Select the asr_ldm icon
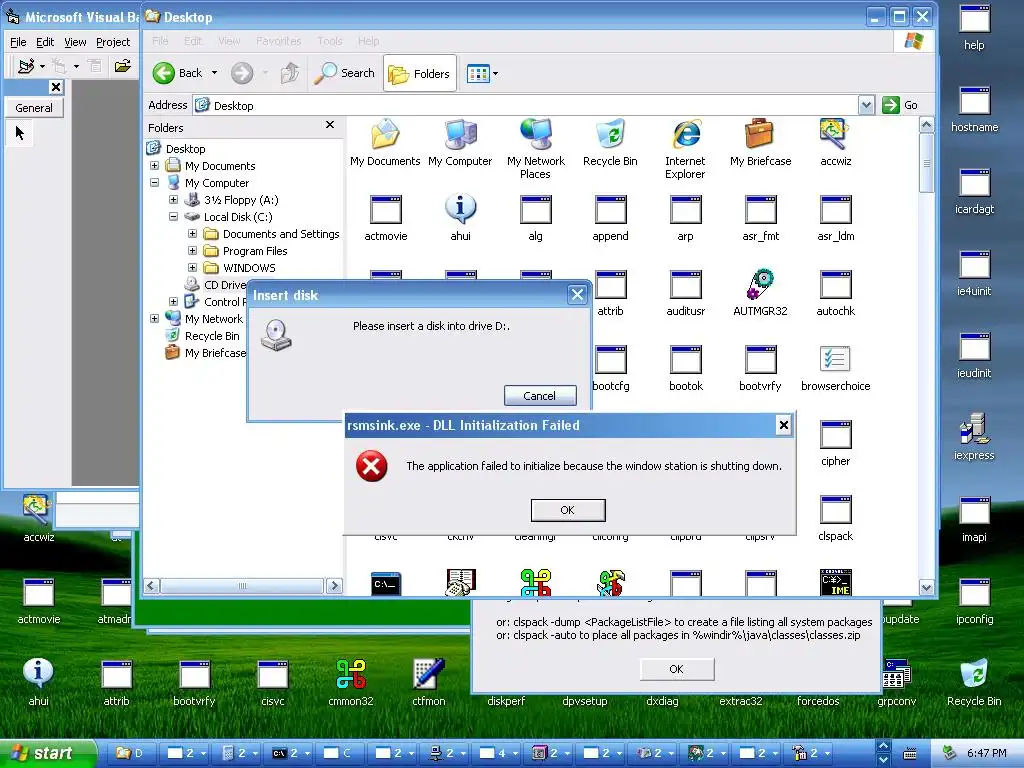The image size is (1024, 768). 835,218
